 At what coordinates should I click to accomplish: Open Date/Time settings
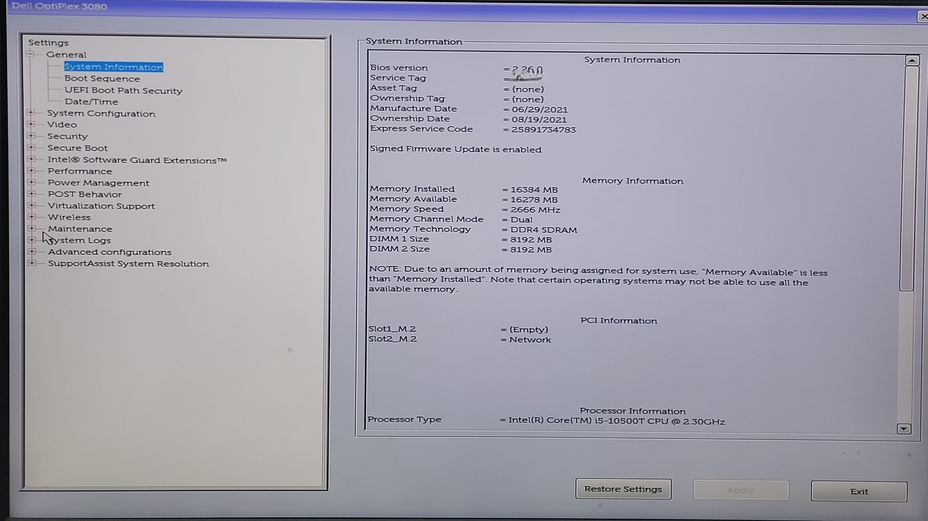pos(91,101)
